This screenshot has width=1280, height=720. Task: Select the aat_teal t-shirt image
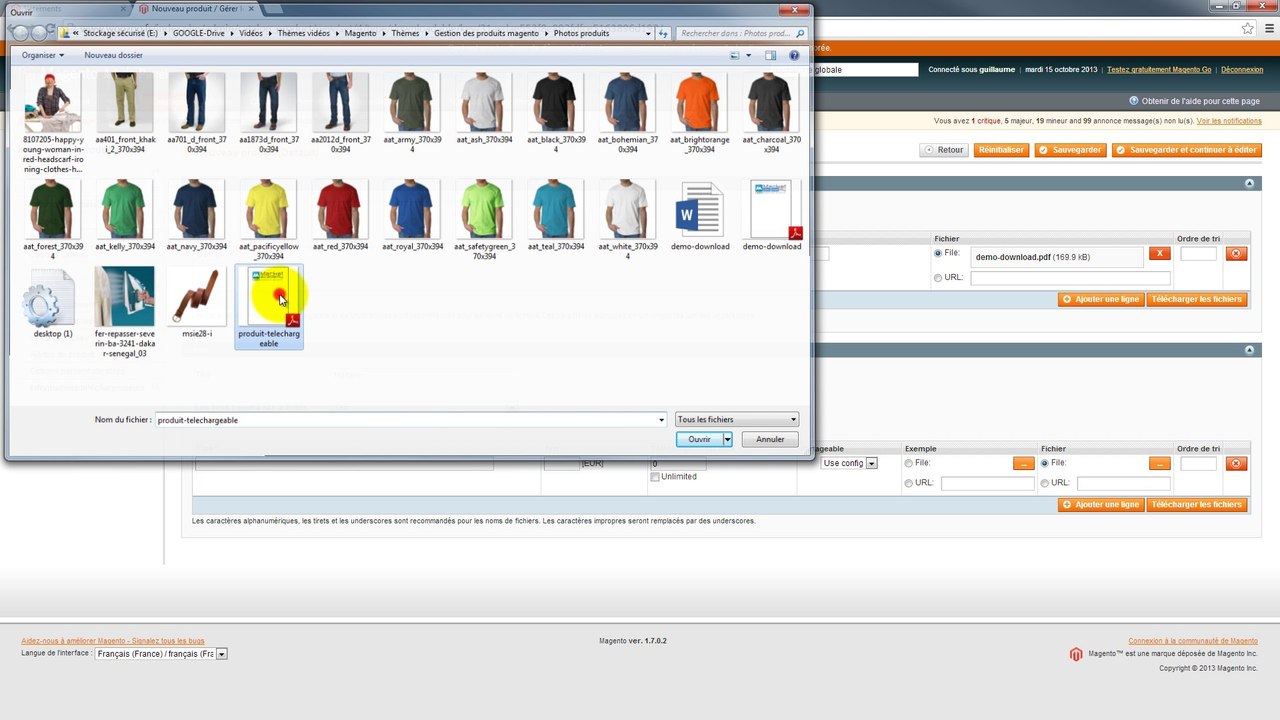pos(556,215)
